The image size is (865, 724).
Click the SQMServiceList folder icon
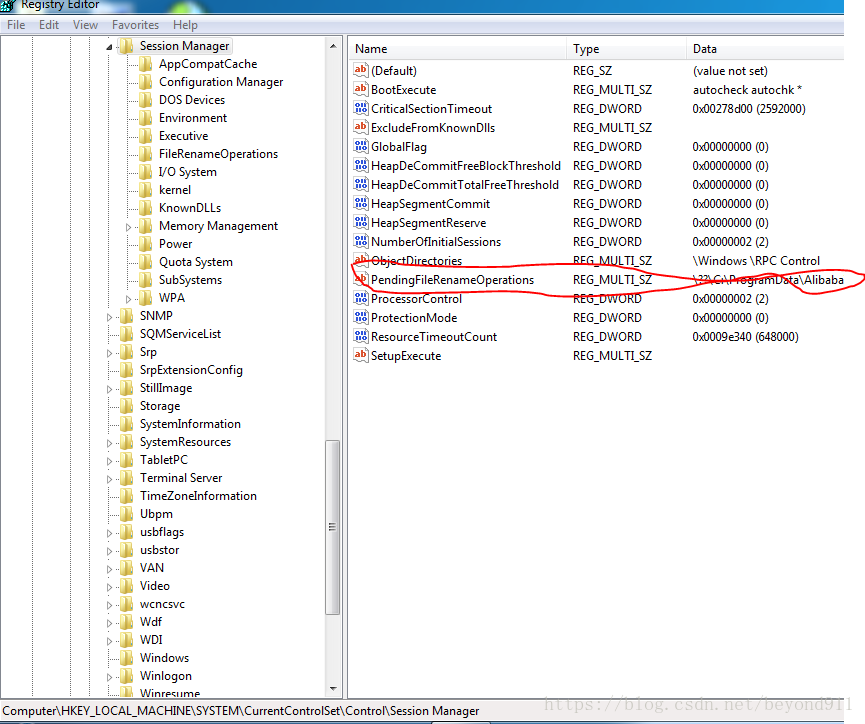pyautogui.click(x=126, y=334)
